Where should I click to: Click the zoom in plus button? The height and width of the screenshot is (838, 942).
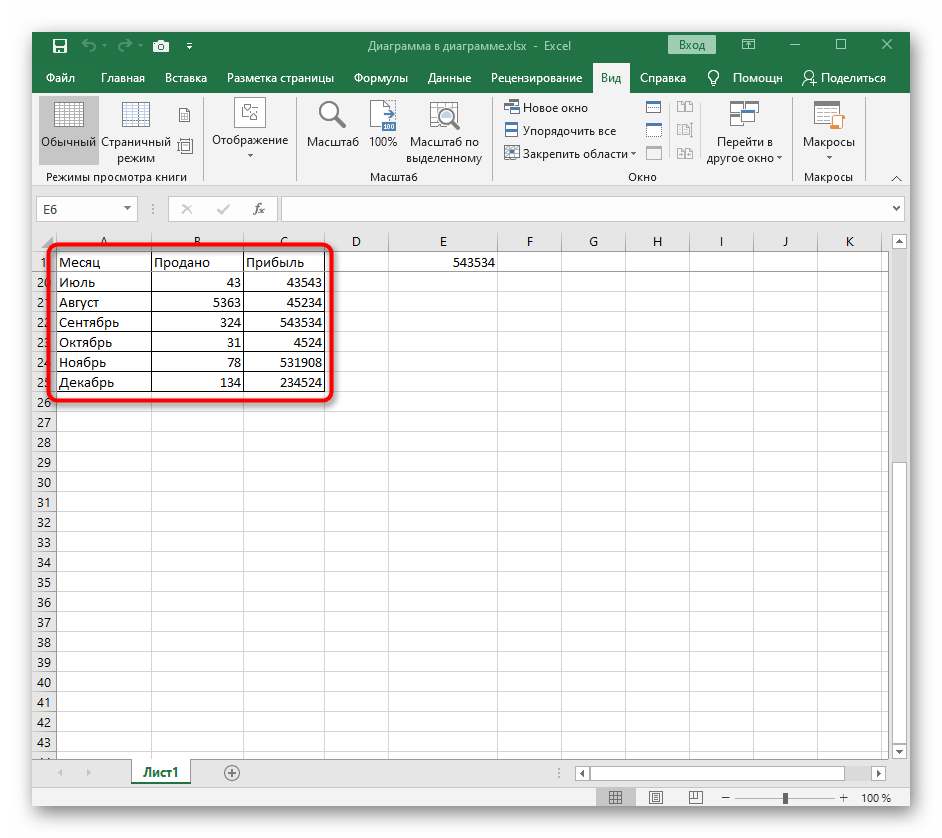click(843, 798)
